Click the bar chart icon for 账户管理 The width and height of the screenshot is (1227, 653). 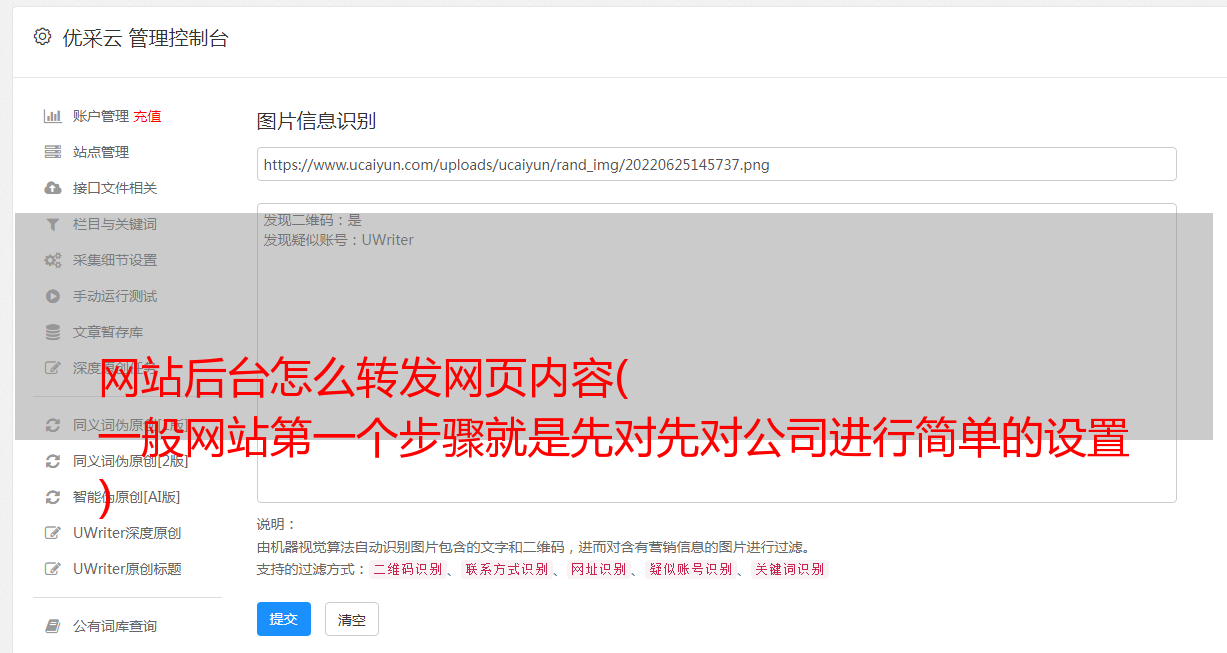click(53, 116)
